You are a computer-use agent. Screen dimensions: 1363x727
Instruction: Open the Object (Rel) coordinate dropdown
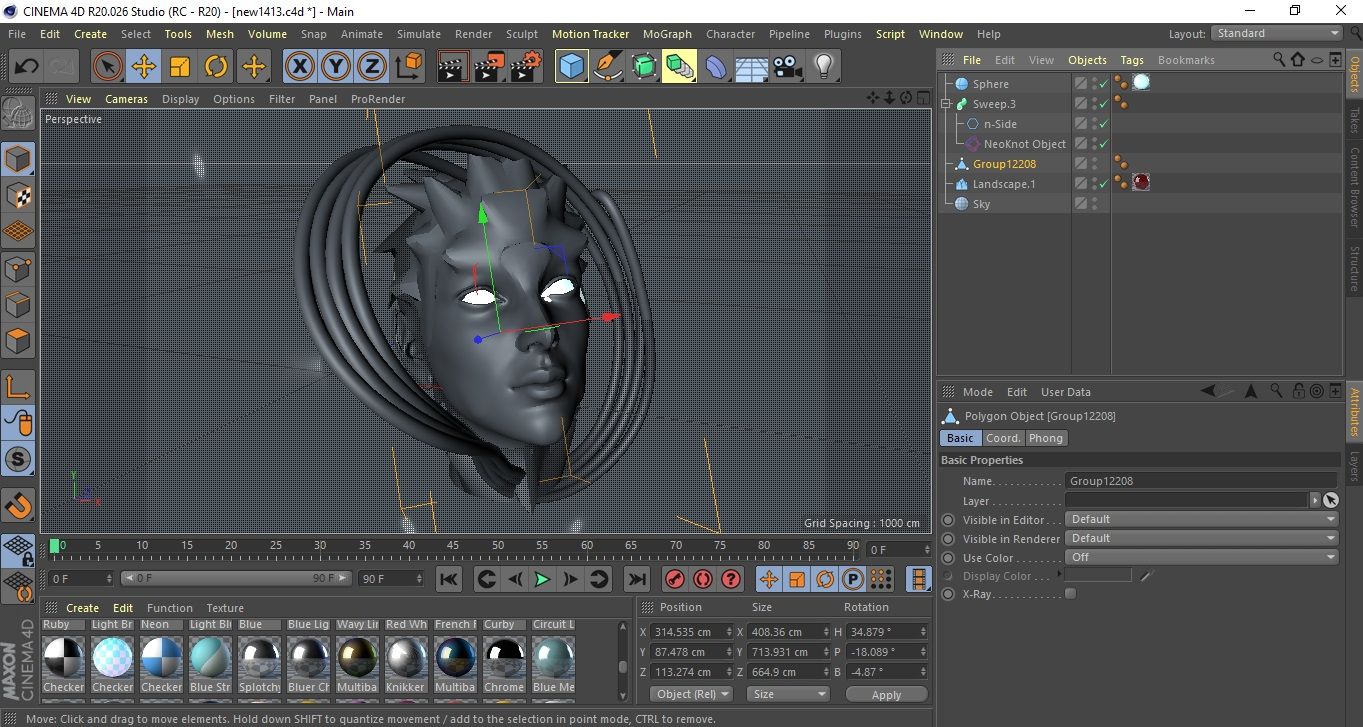coord(691,694)
